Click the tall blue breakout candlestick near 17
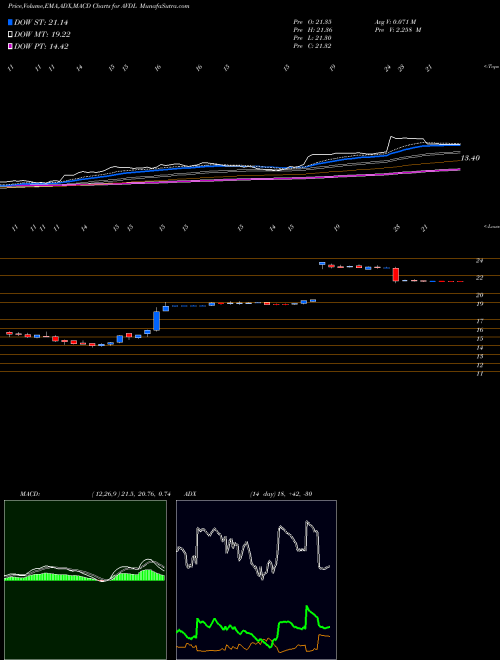Screen dimensions: 500x660 click(x=157, y=321)
